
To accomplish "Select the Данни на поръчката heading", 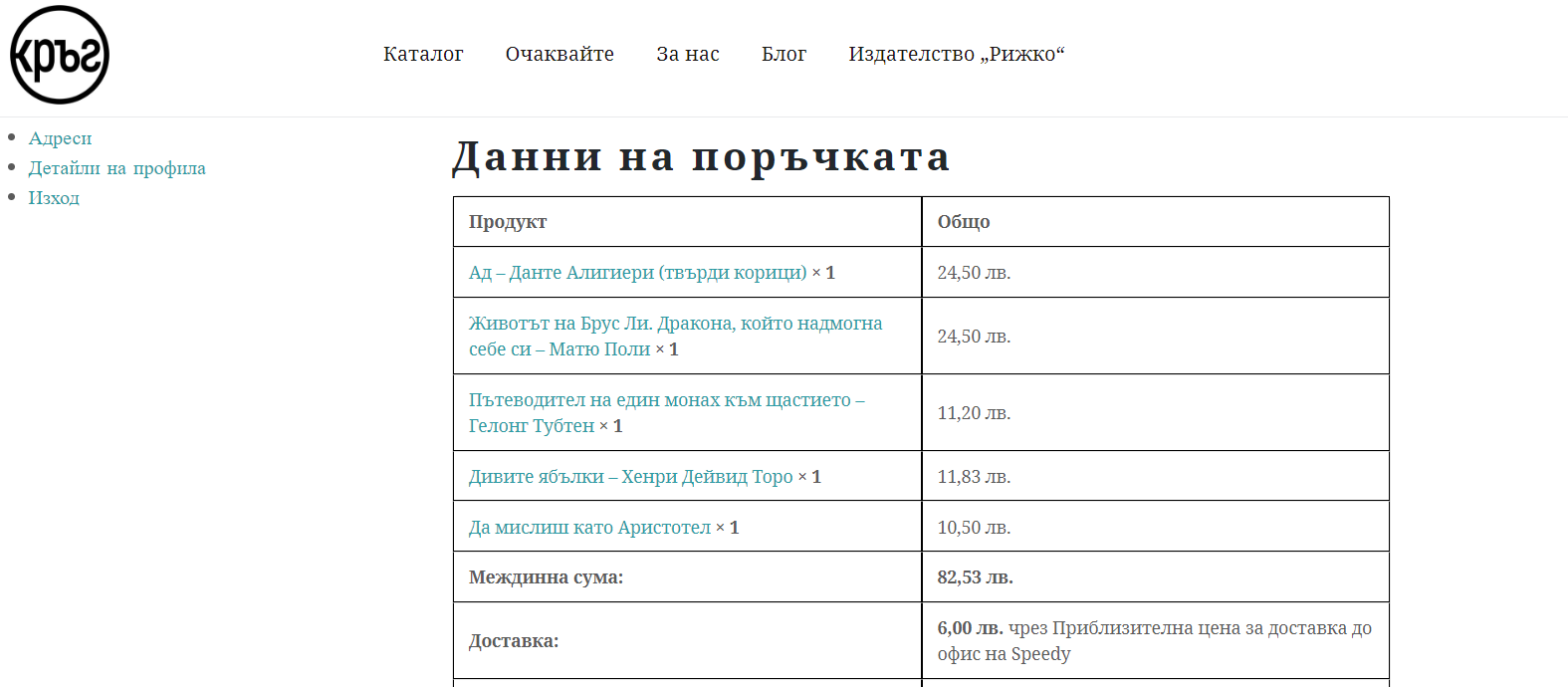I will pyautogui.click(x=702, y=156).
